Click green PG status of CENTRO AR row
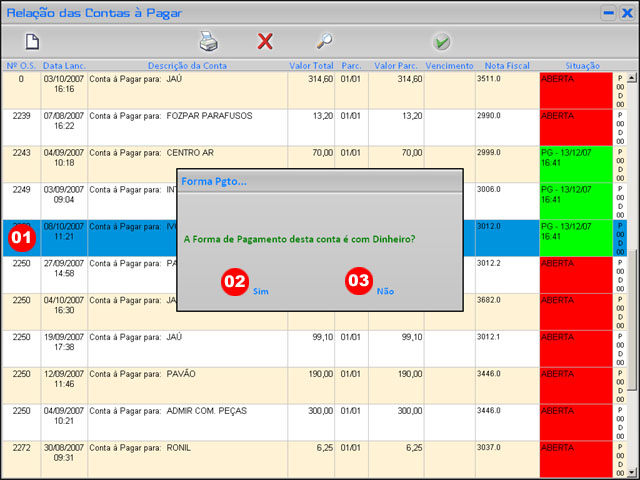The height and width of the screenshot is (480, 640). coord(575,164)
